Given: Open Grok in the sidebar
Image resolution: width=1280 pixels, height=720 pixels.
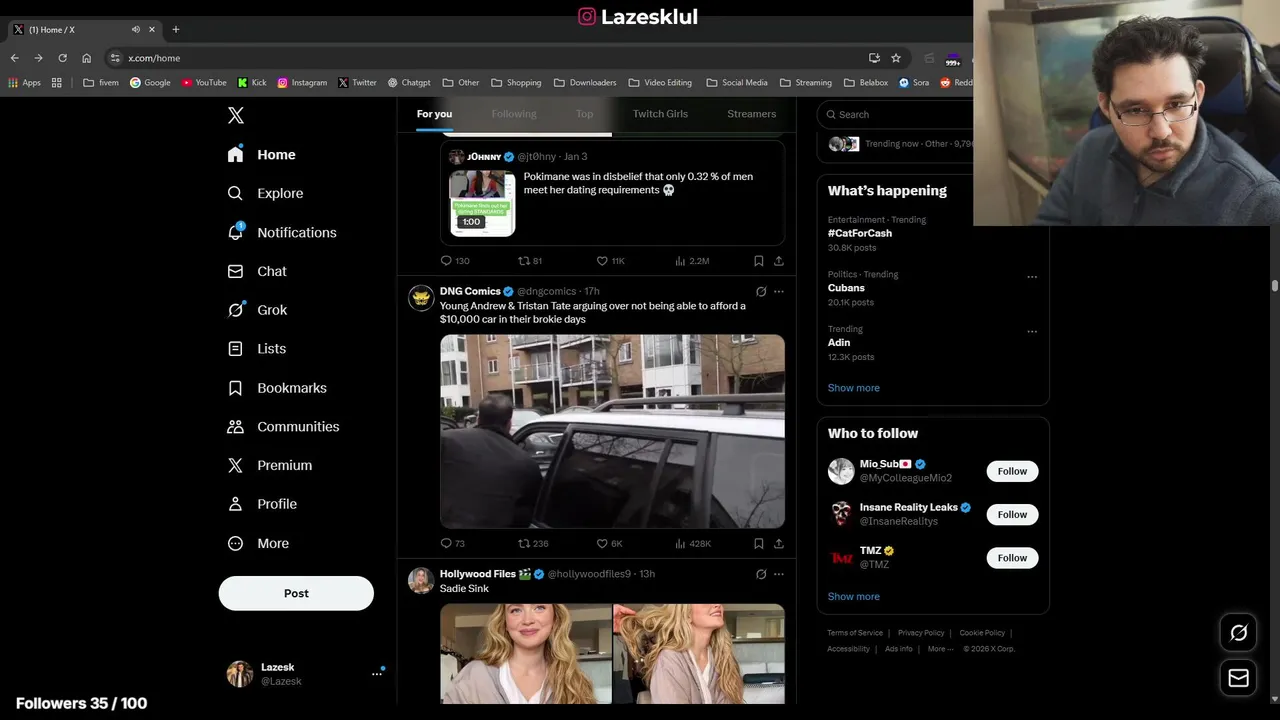Looking at the screenshot, I should pos(258,310).
